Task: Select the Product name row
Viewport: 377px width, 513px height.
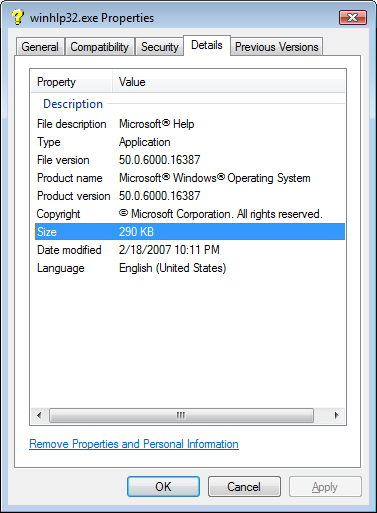Action: click(x=190, y=178)
